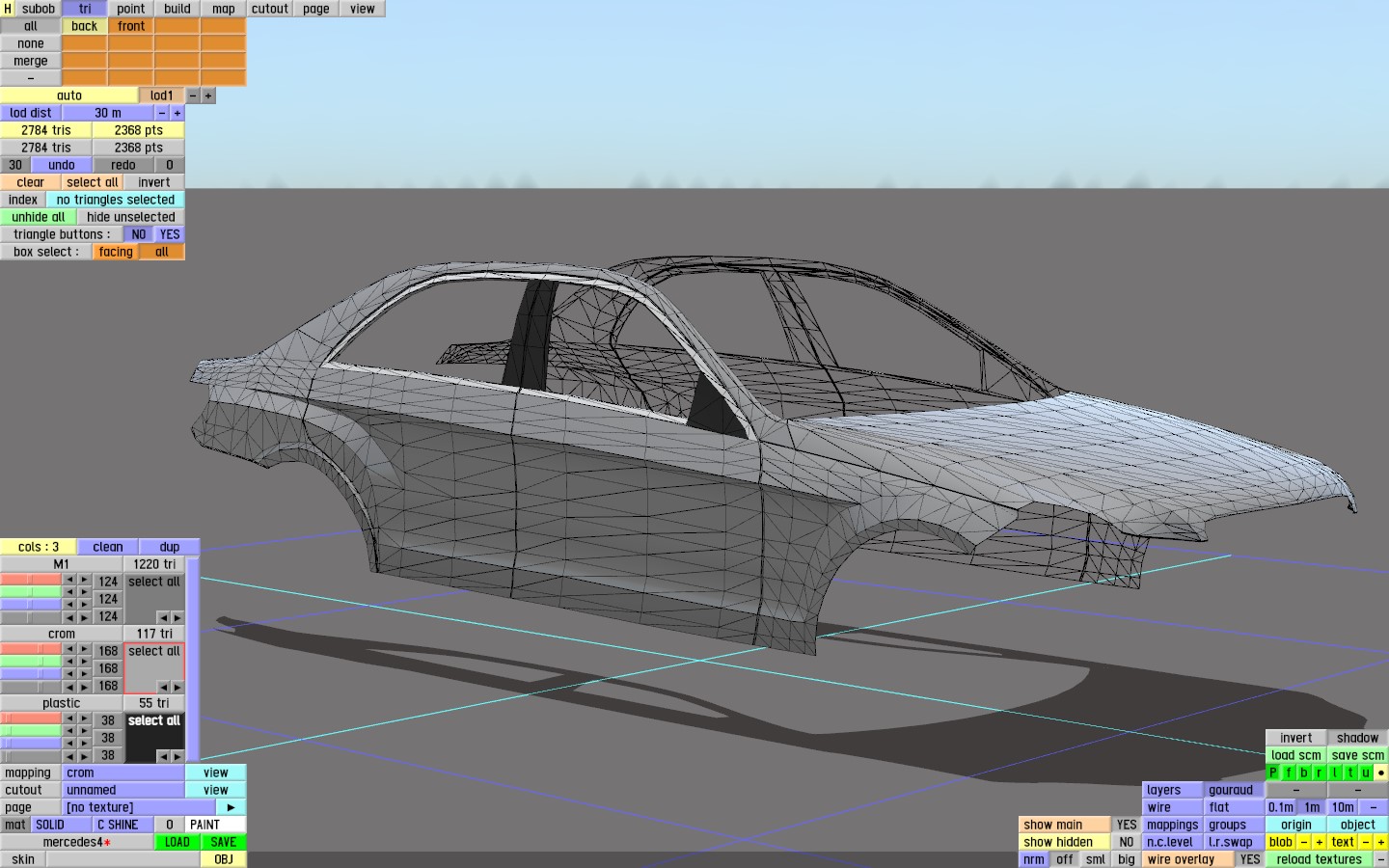Click the colour list vertical scrollbar
This screenshot has width=1389, height=868.
click(x=193, y=659)
